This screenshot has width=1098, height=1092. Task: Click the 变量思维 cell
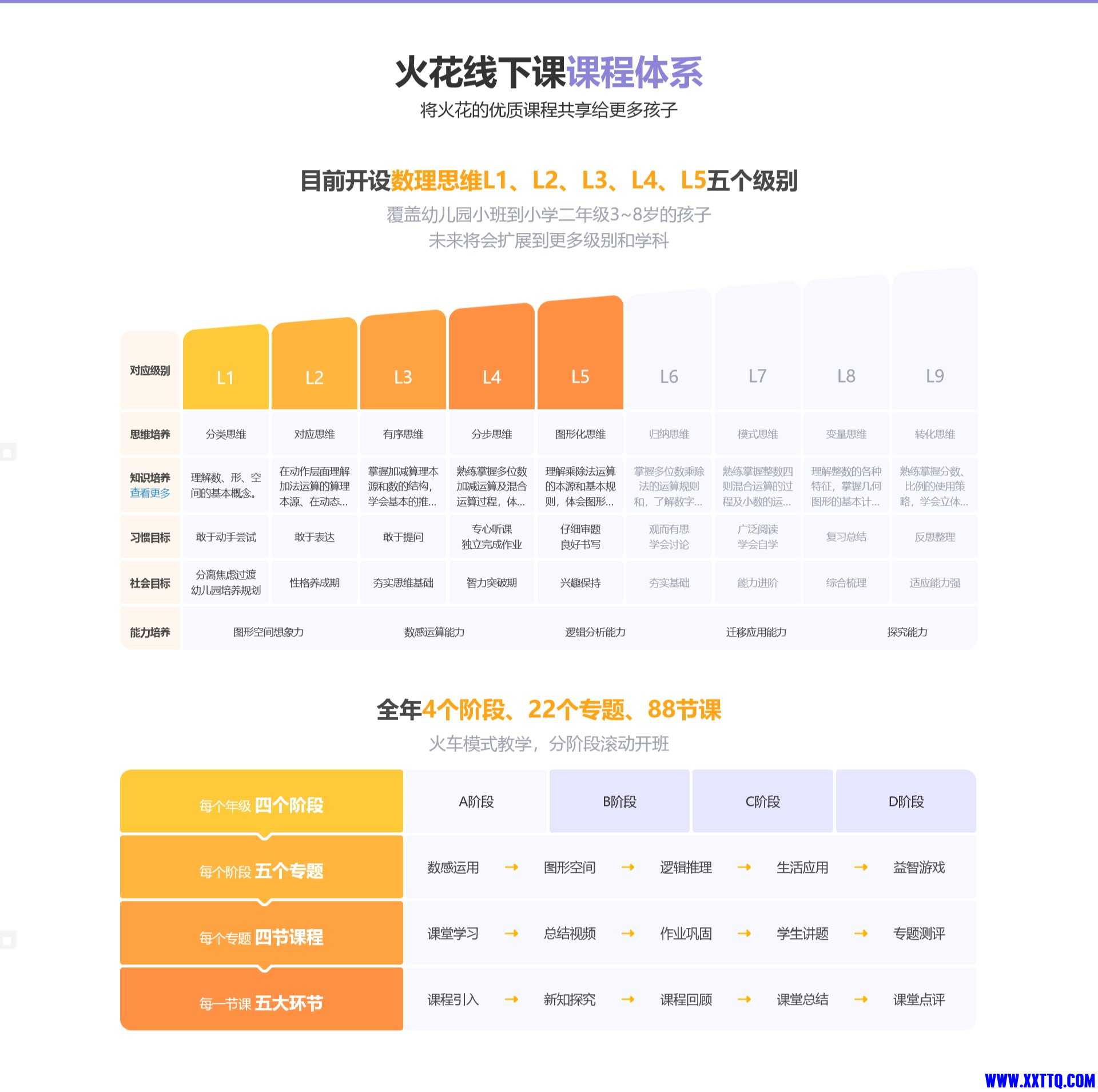(x=846, y=434)
